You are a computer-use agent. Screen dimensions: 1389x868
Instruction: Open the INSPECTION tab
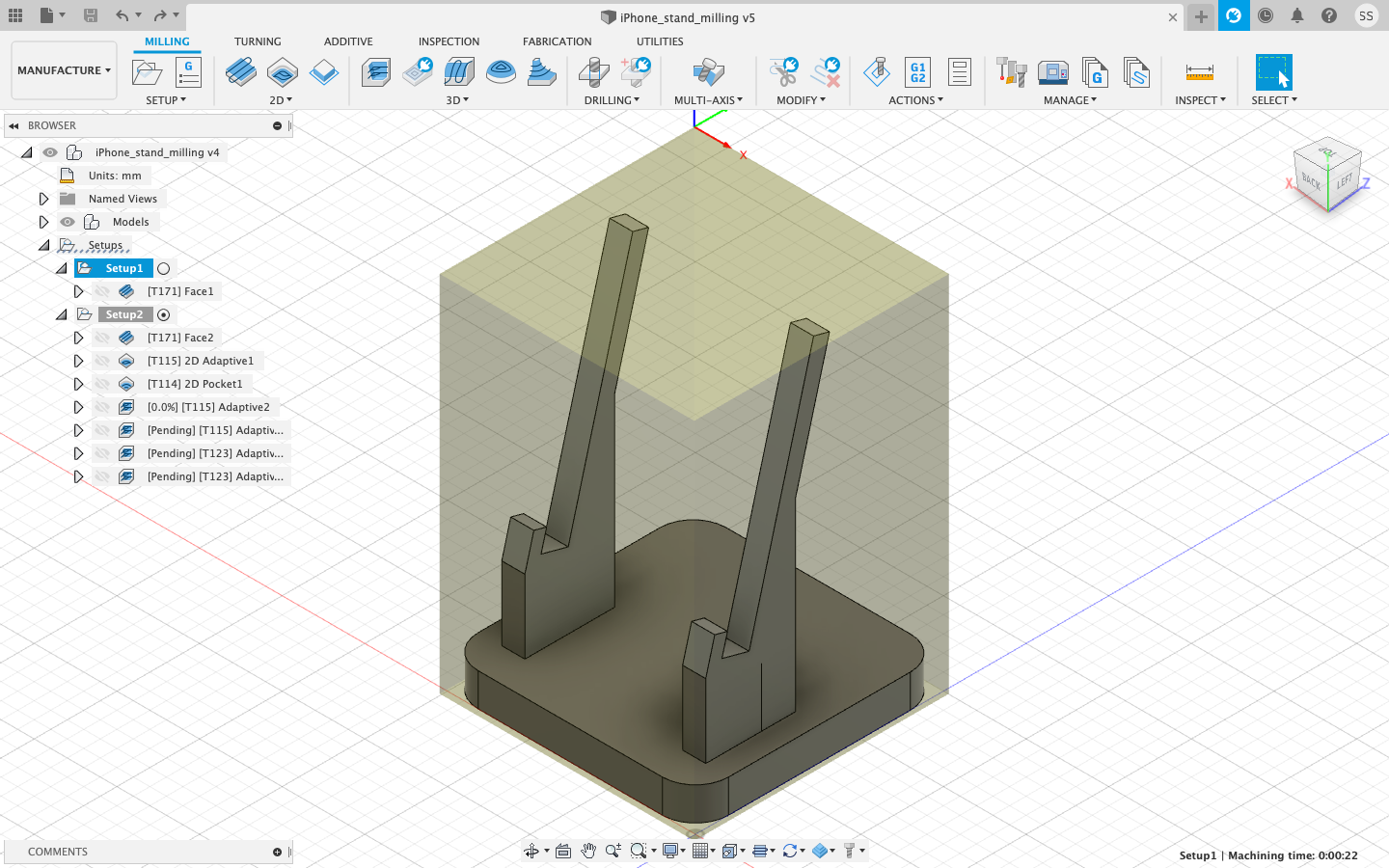click(449, 41)
